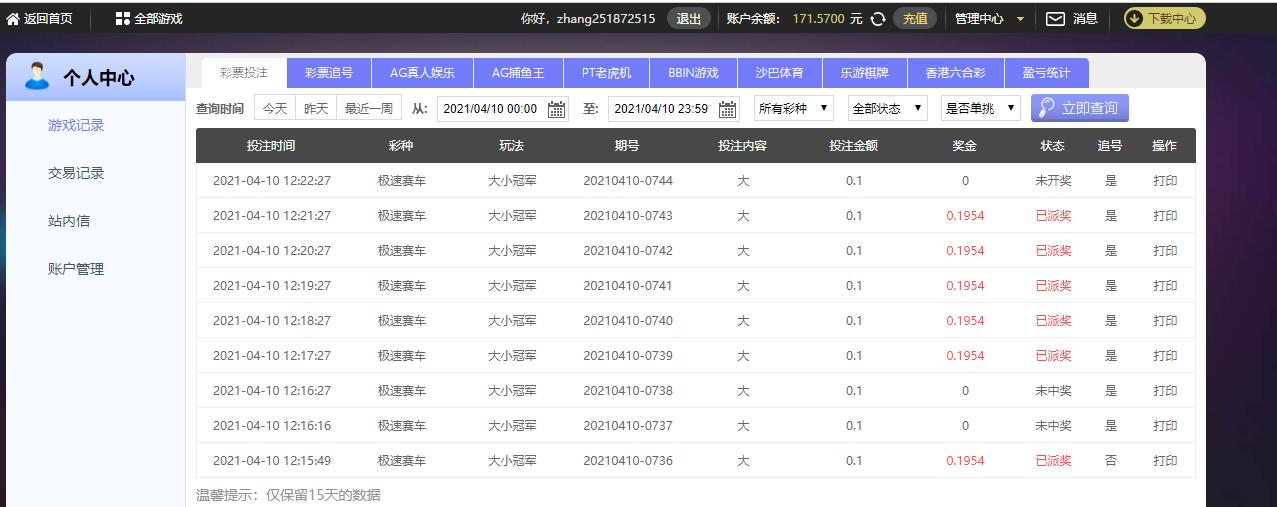
Task: Click the balance amount 171.5700
Action: point(819,18)
